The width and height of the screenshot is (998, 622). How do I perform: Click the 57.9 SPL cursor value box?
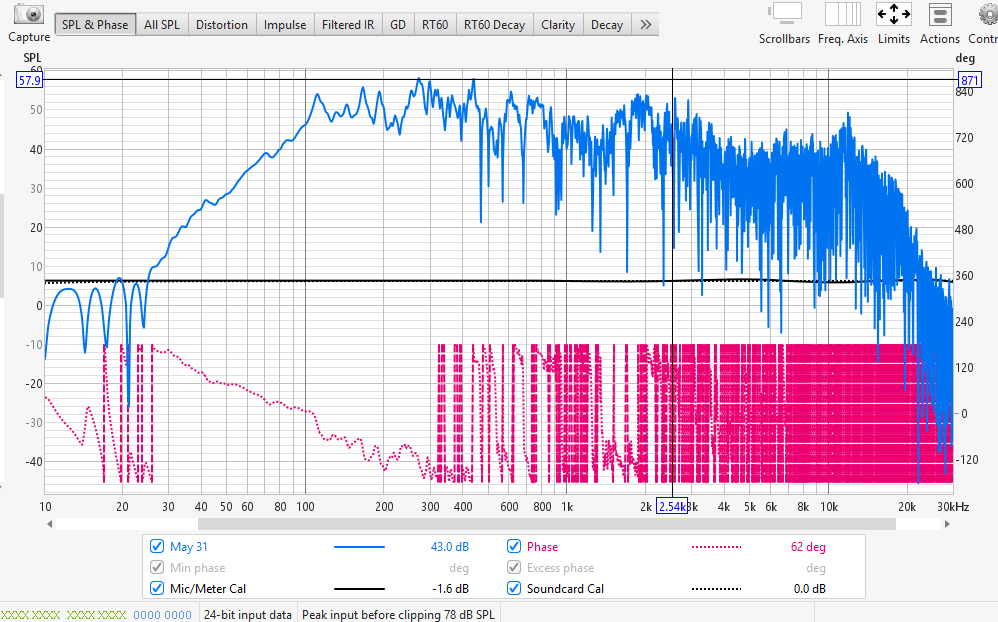(x=29, y=80)
